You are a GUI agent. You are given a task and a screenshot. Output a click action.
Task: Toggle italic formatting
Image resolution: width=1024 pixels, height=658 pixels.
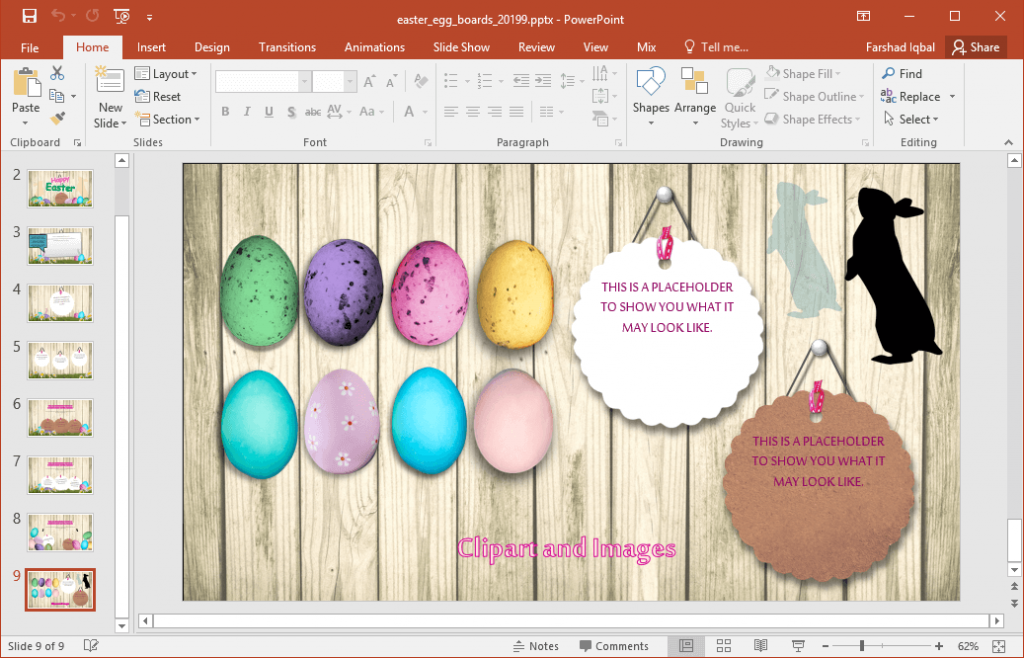tap(246, 111)
